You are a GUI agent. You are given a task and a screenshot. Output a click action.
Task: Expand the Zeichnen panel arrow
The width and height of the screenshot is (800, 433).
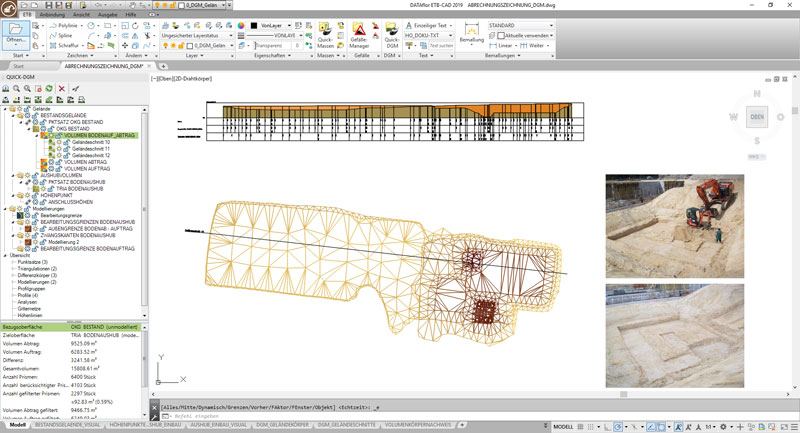pyautogui.click(x=91, y=55)
